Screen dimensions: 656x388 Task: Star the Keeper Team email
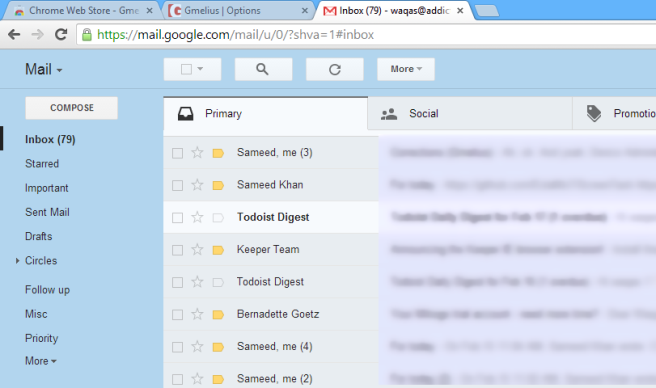(x=197, y=249)
